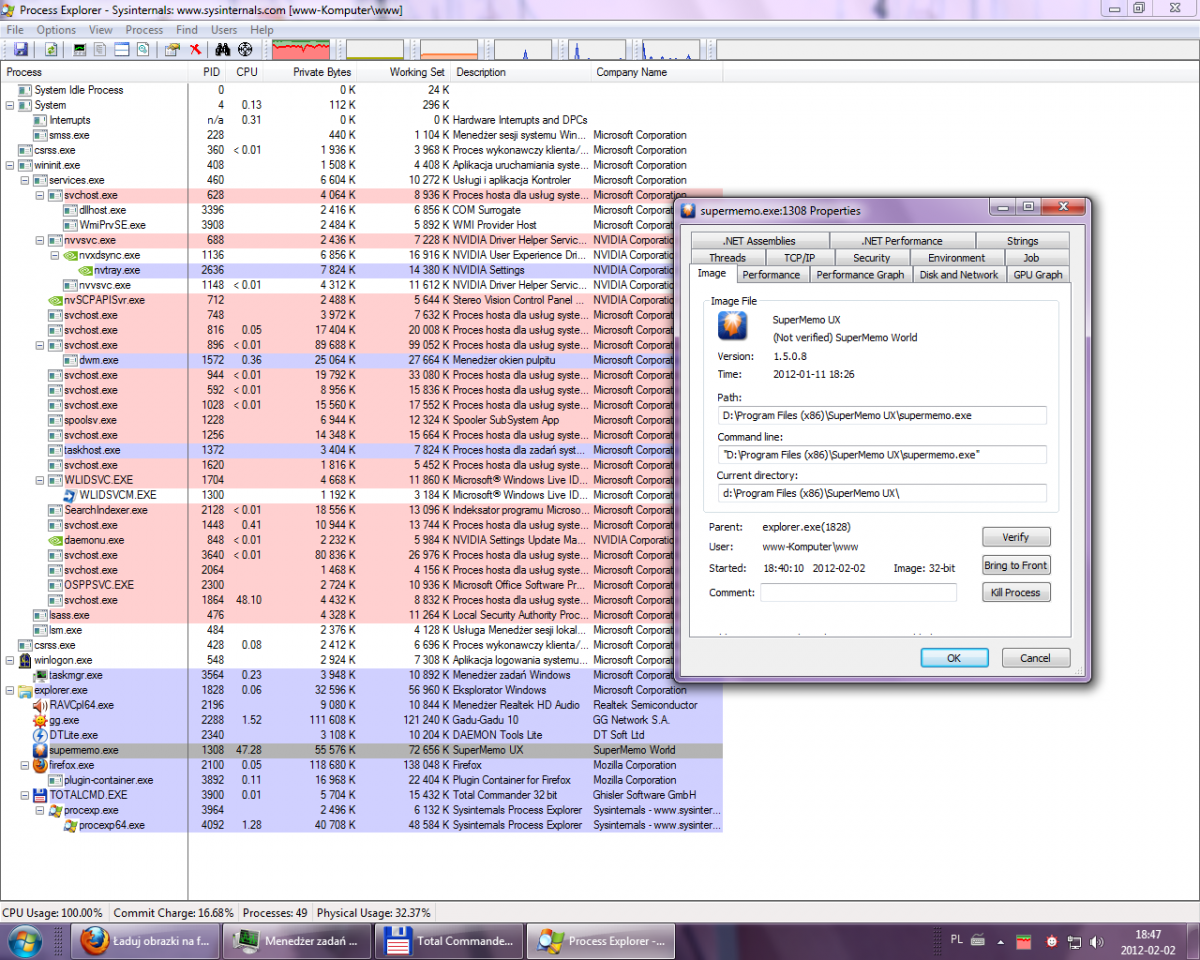Switch to the Performance Graph tab

pyautogui.click(x=860, y=274)
